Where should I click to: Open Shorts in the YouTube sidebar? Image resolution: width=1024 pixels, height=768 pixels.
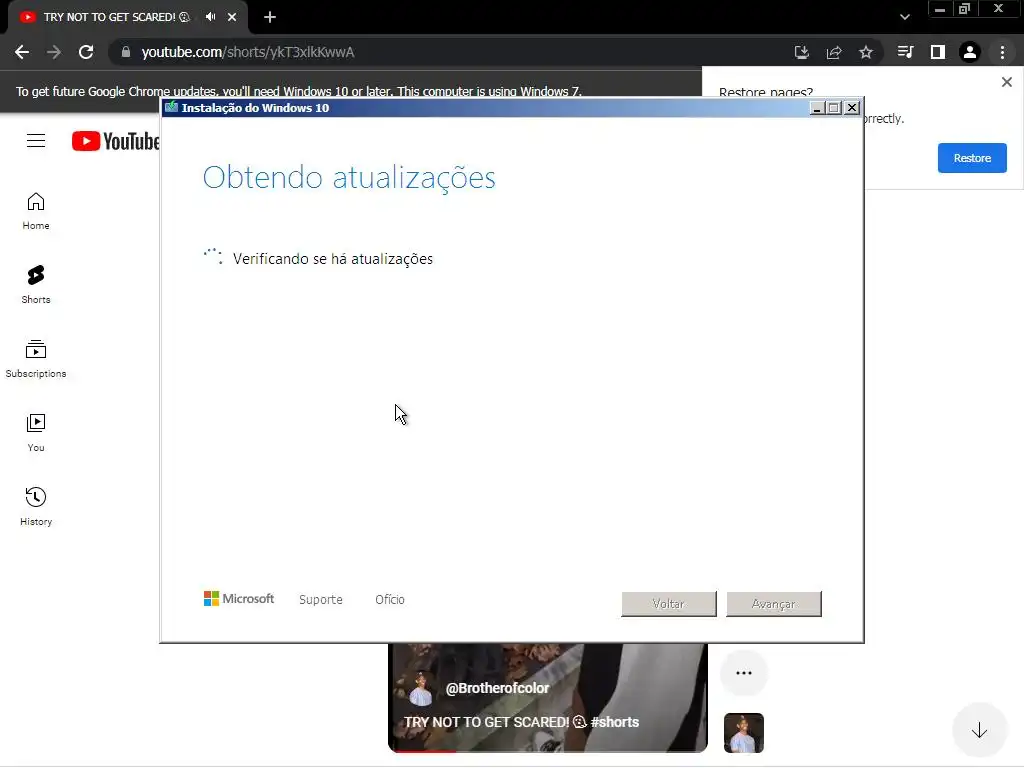click(x=36, y=285)
